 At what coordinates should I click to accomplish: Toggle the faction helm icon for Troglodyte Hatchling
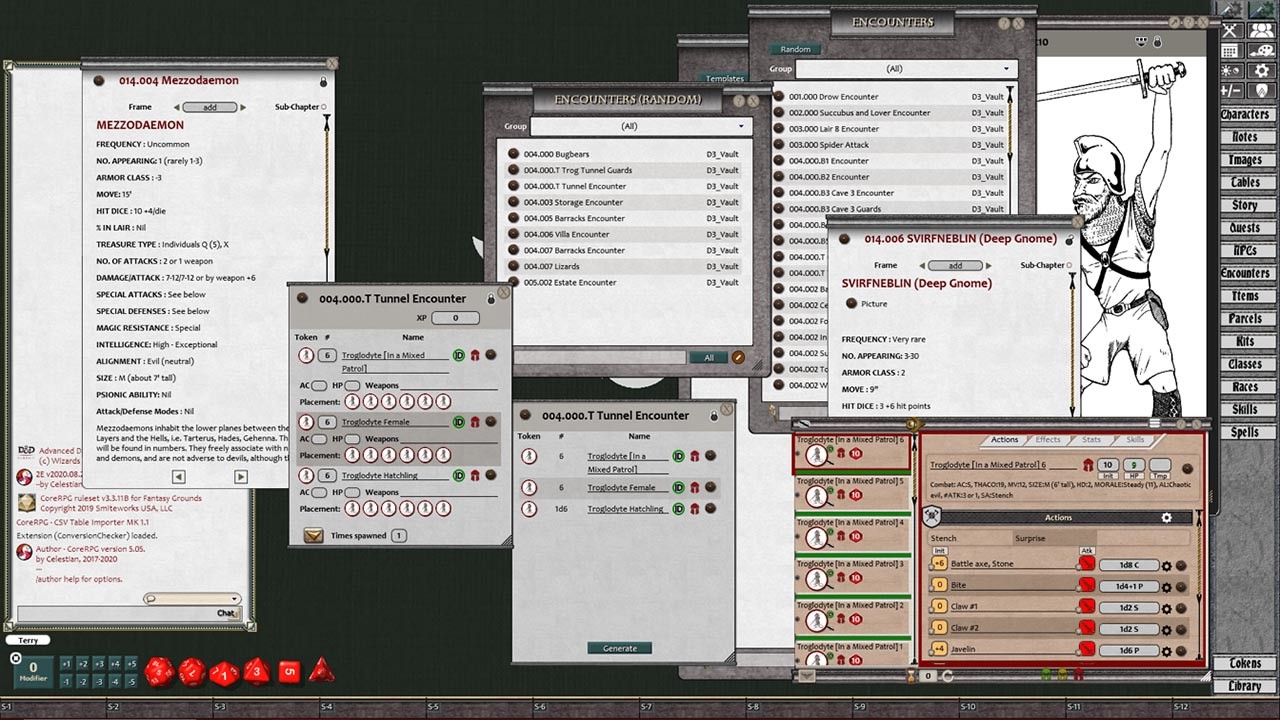695,509
